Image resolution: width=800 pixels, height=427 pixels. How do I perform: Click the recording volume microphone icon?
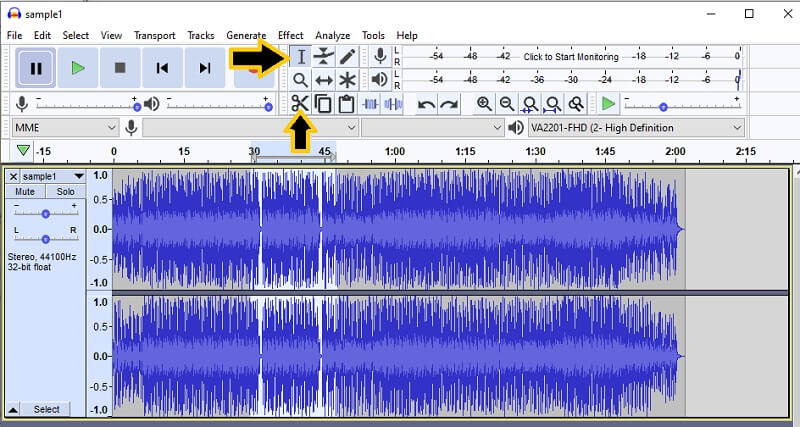click(21, 104)
